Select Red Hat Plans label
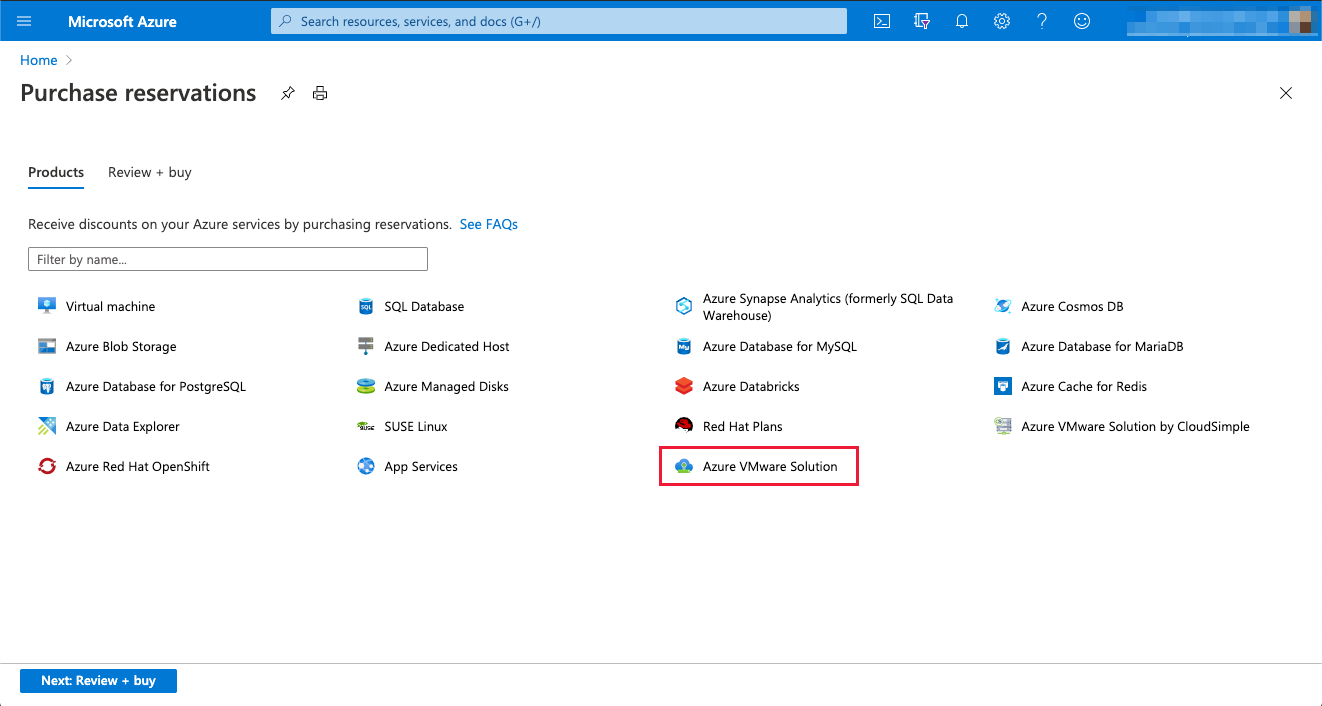The height and width of the screenshot is (706, 1322). 743,426
